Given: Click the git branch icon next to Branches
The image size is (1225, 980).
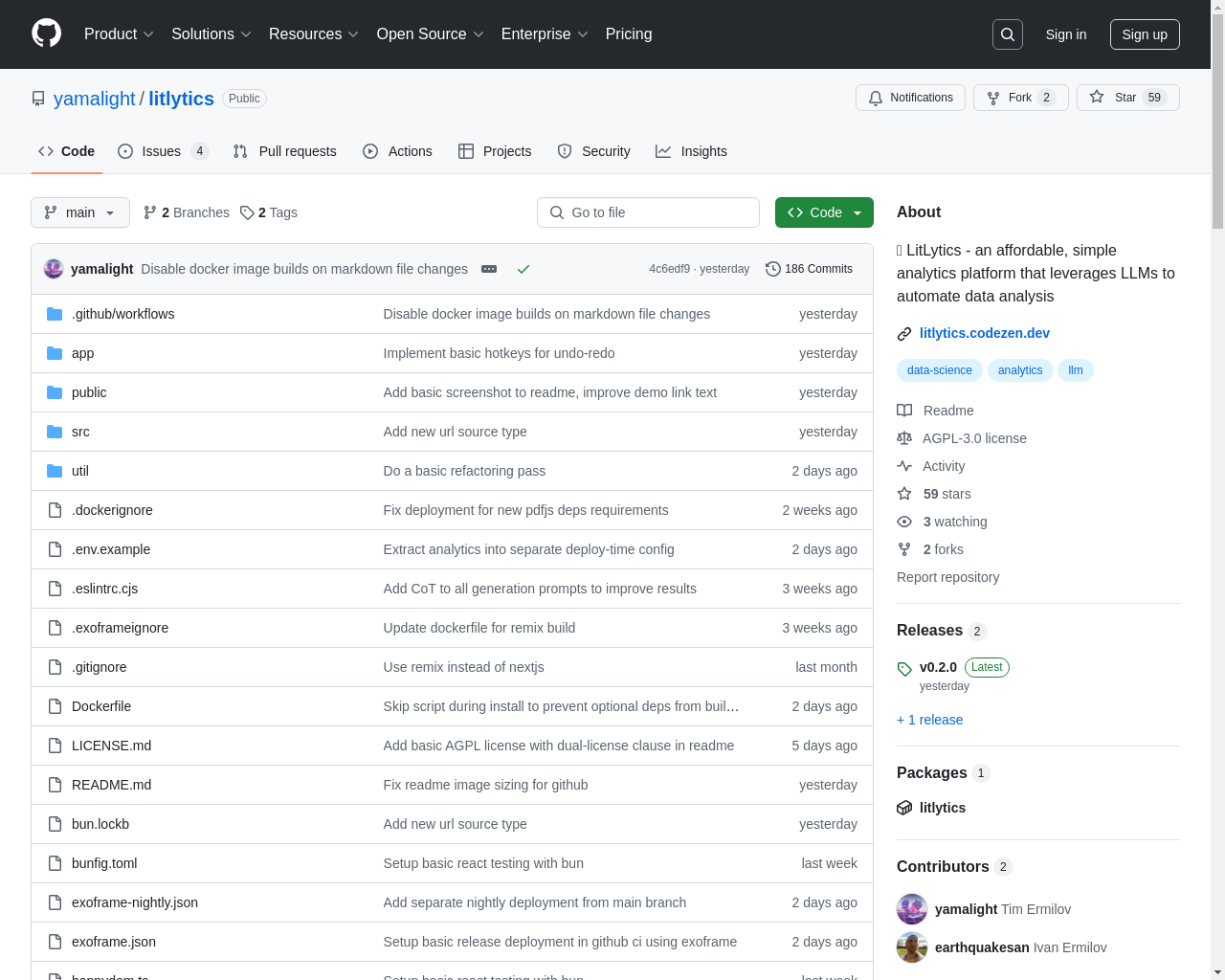Looking at the screenshot, I should 150,212.
